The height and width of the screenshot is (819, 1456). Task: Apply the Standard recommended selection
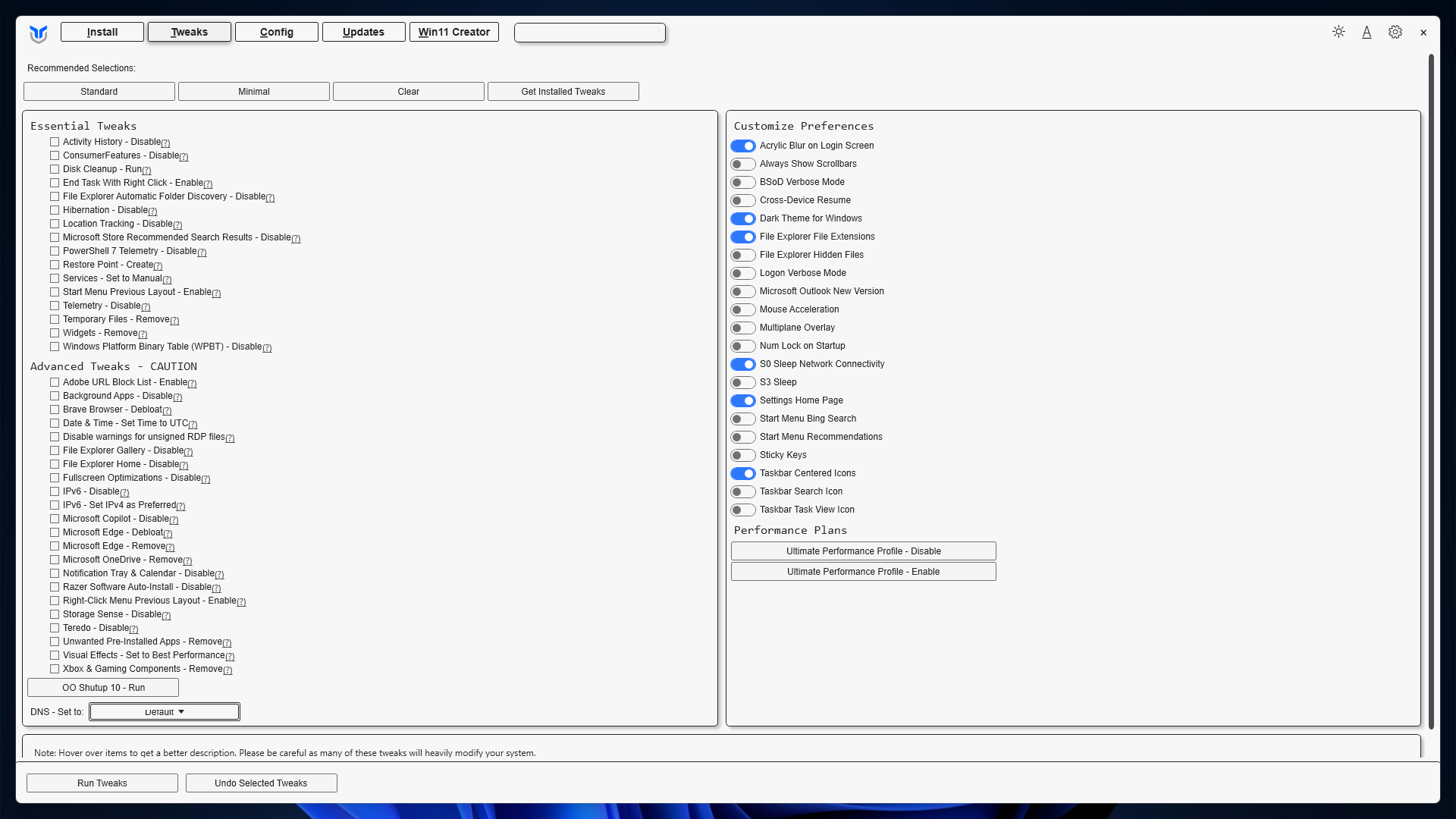99,92
